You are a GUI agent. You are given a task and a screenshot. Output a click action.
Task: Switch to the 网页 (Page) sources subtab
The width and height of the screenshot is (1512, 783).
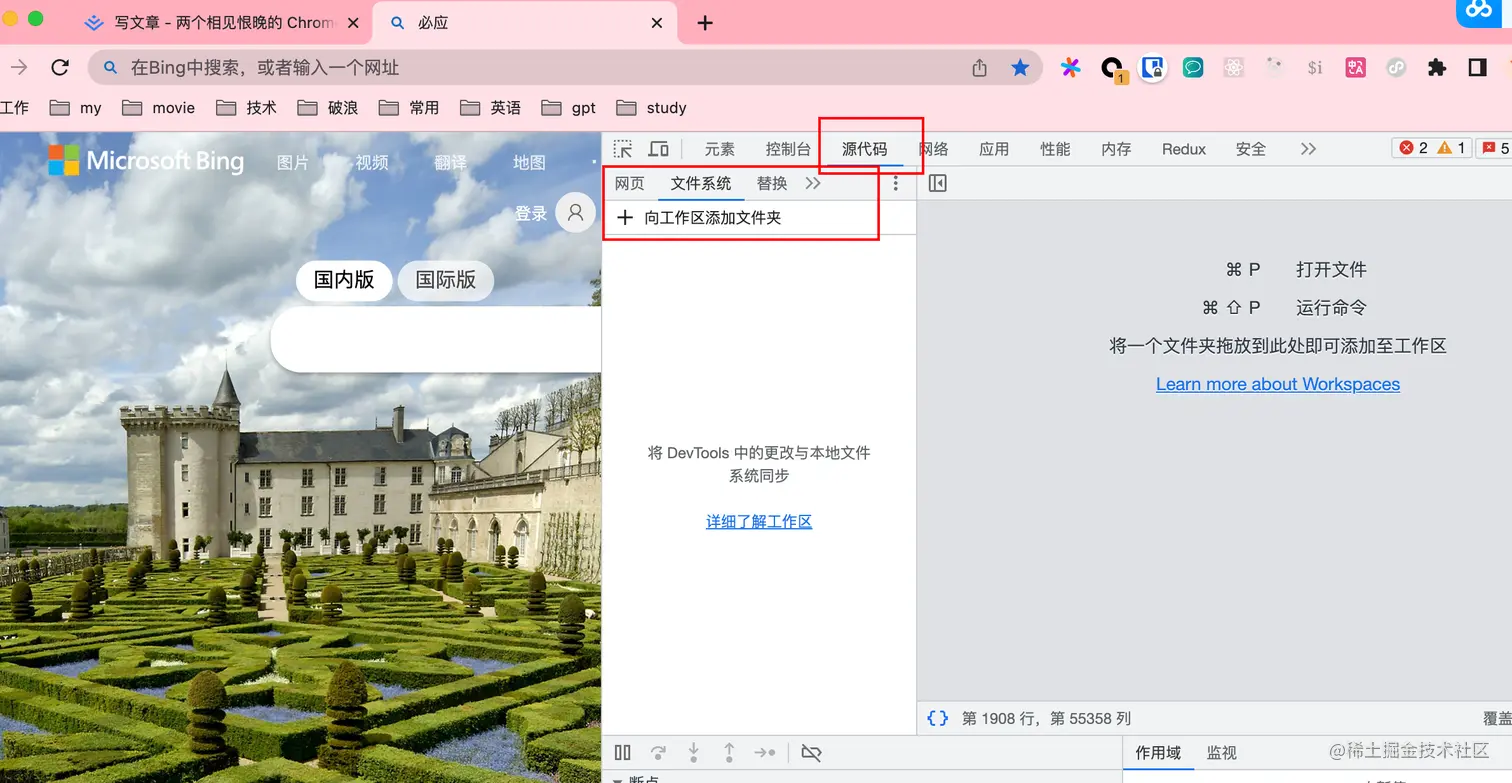(630, 183)
